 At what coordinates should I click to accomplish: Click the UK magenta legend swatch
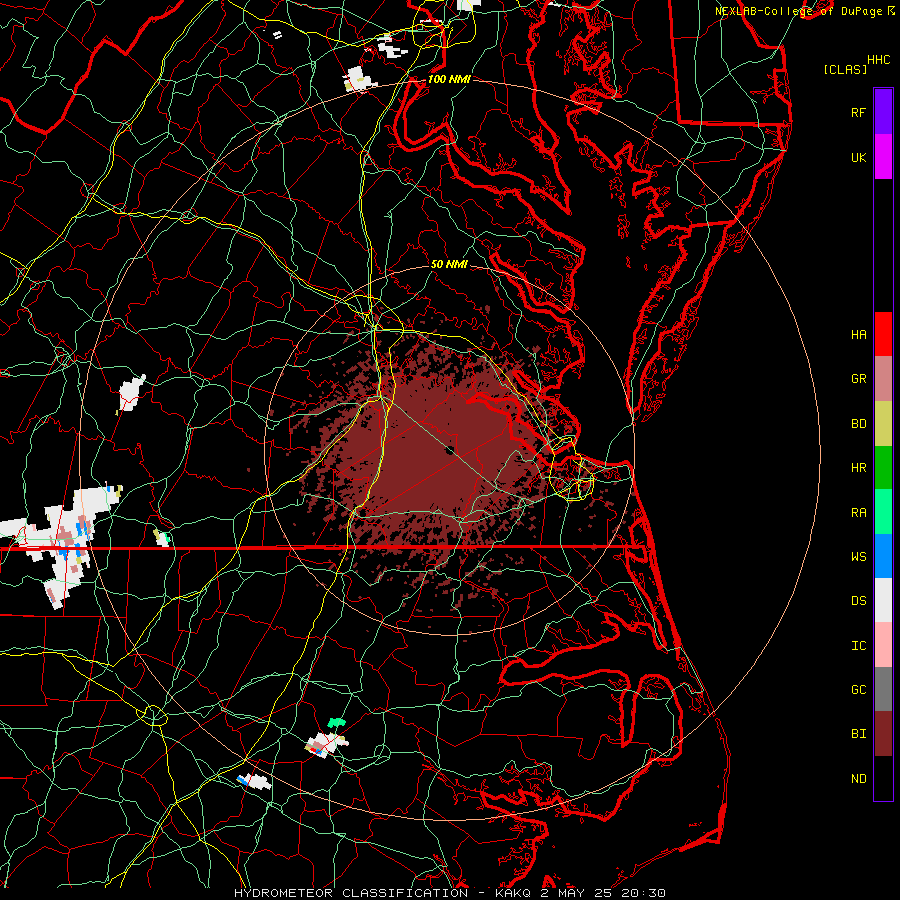click(x=883, y=157)
